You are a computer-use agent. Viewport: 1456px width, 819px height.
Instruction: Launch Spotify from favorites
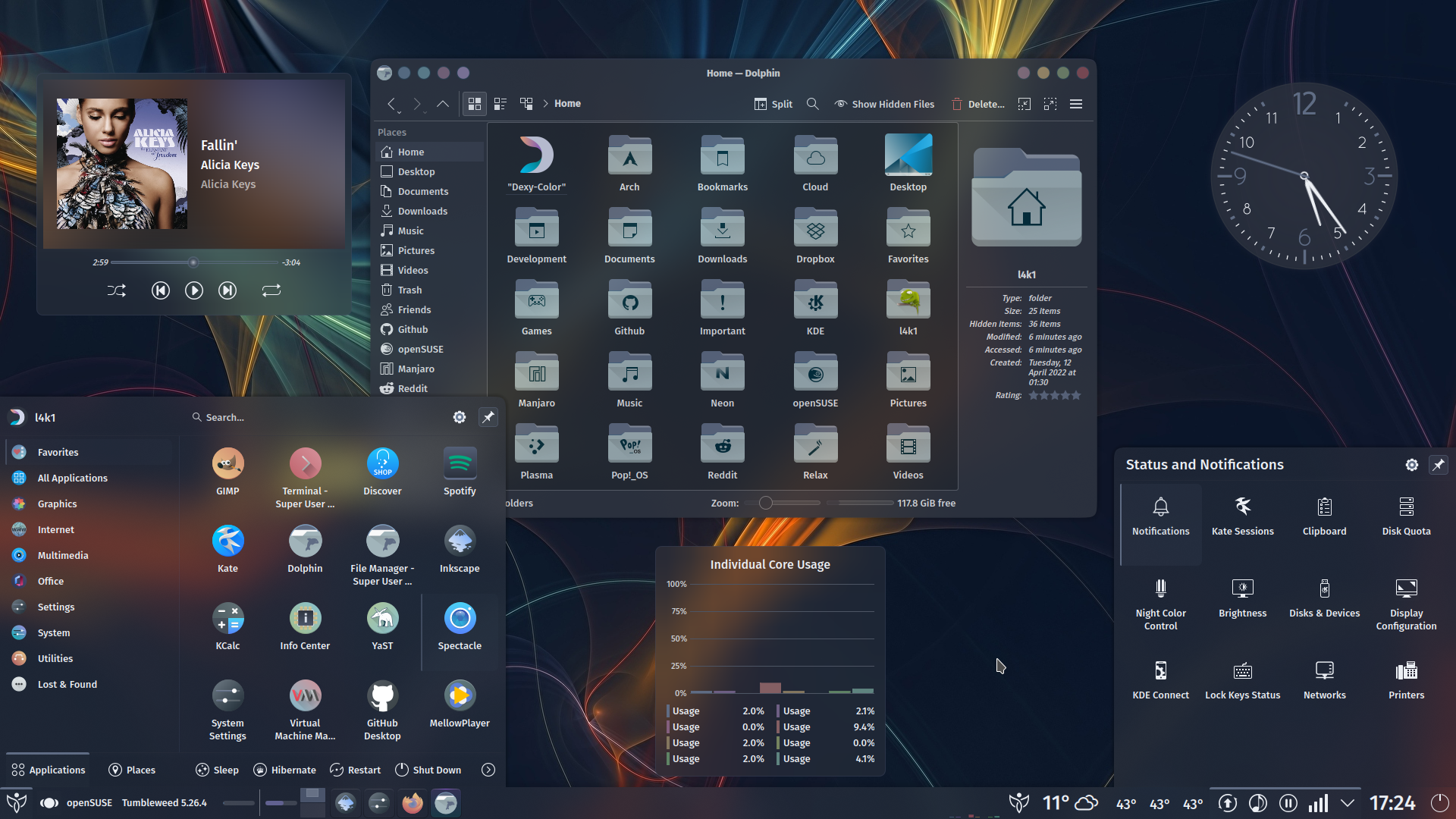[460, 472]
